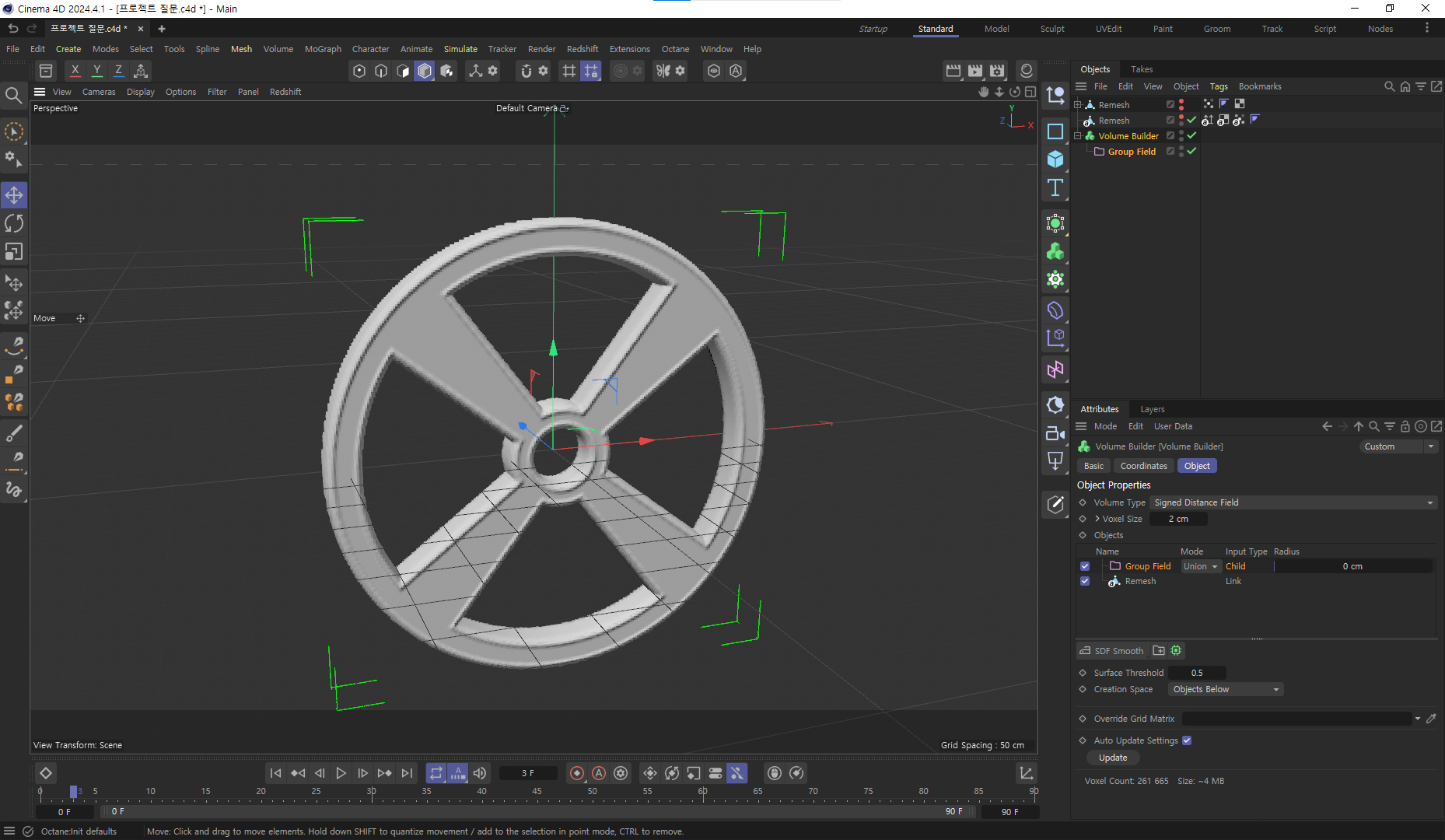This screenshot has height=840, width=1445.
Task: Go to start of timeline
Action: pyautogui.click(x=275, y=773)
